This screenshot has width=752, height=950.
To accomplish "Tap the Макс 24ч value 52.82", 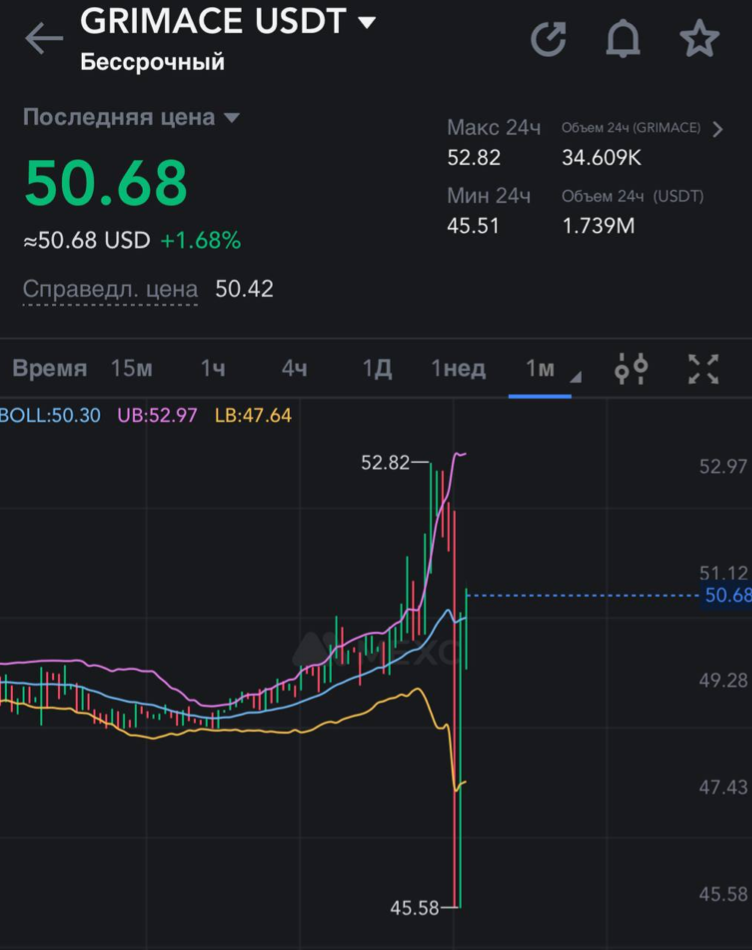I will click(474, 158).
